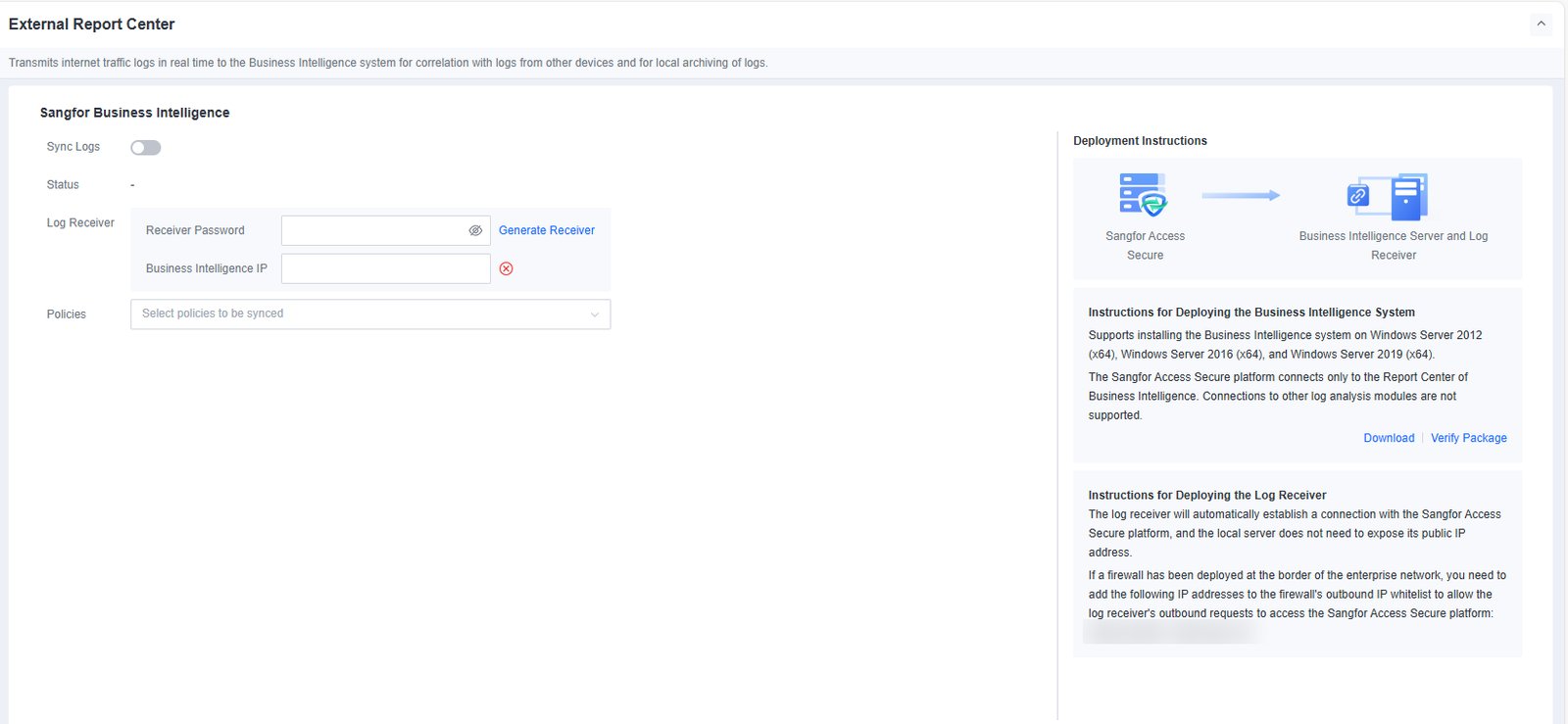Clear the Business Intelligence IP with red X
The height and width of the screenshot is (724, 1568).
[506, 268]
